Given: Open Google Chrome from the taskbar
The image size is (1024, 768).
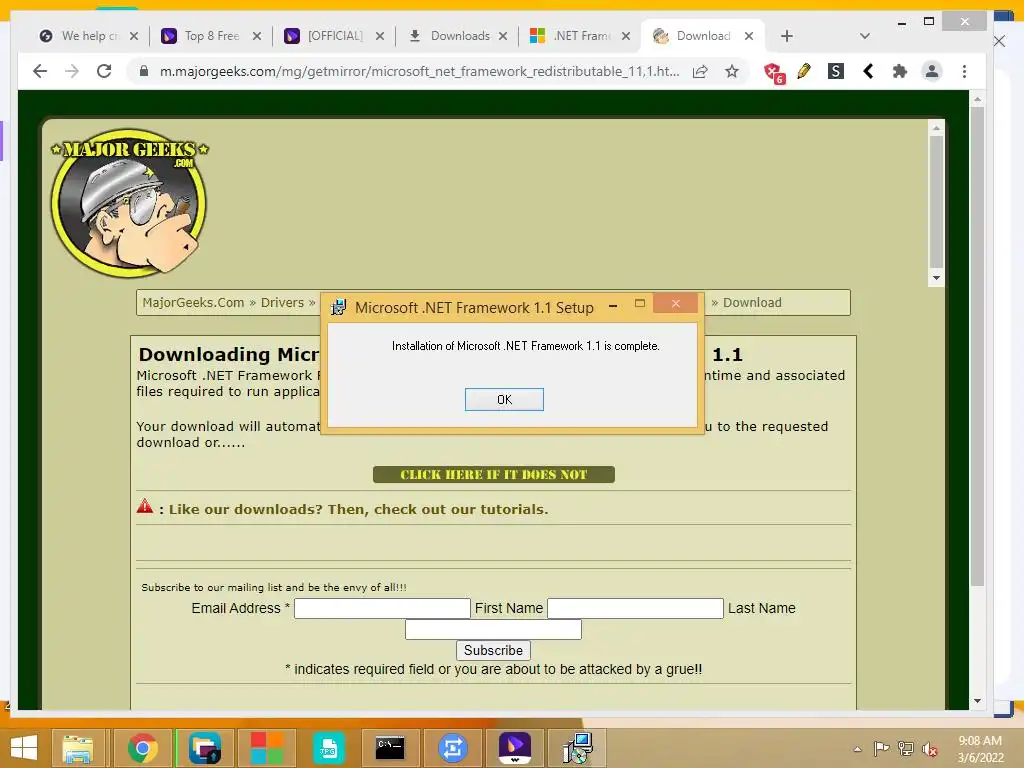Looking at the screenshot, I should click(142, 748).
